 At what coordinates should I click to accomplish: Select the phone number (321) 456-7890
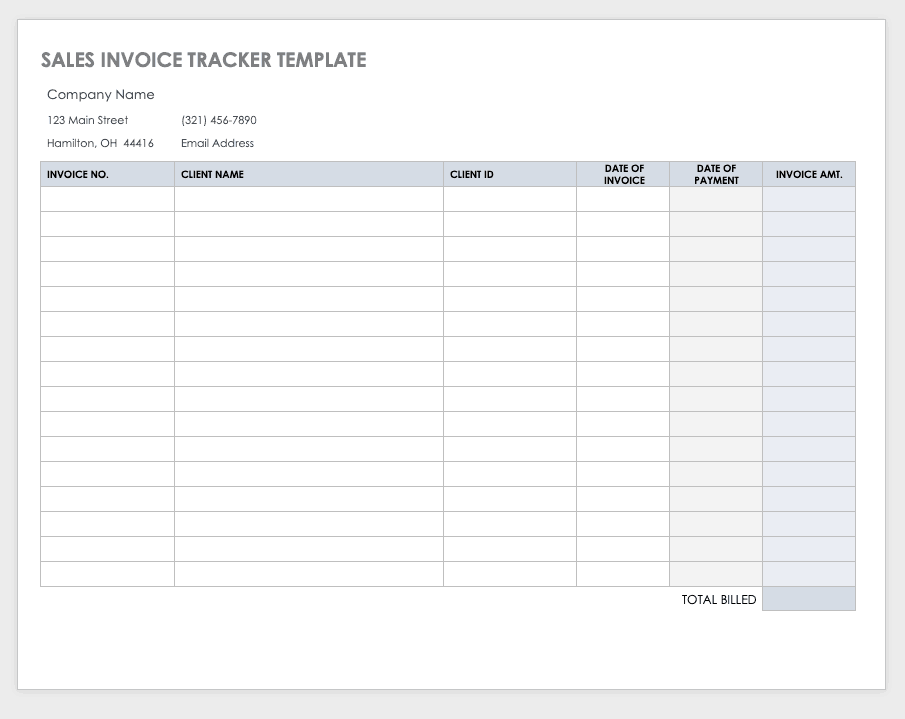click(217, 120)
